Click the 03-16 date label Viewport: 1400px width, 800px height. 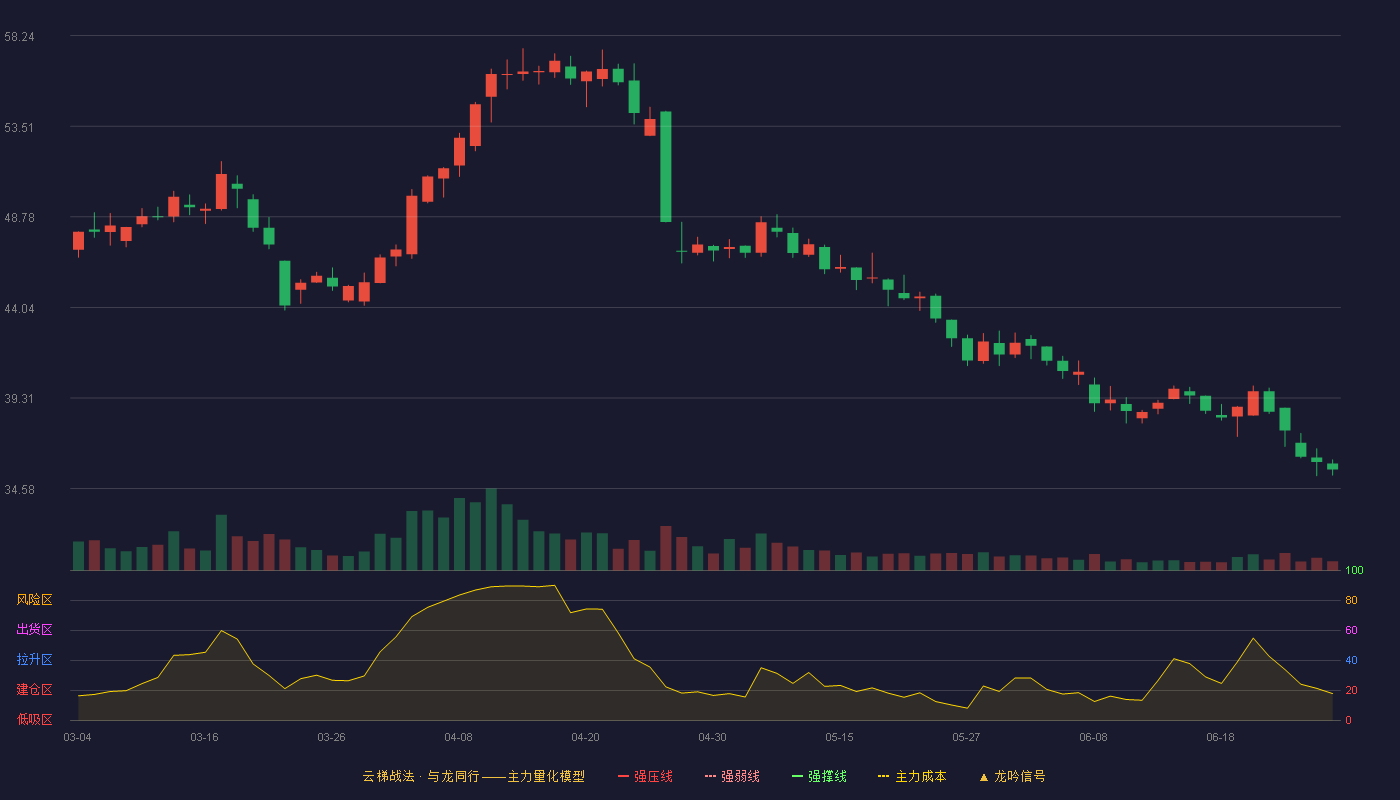[x=204, y=737]
